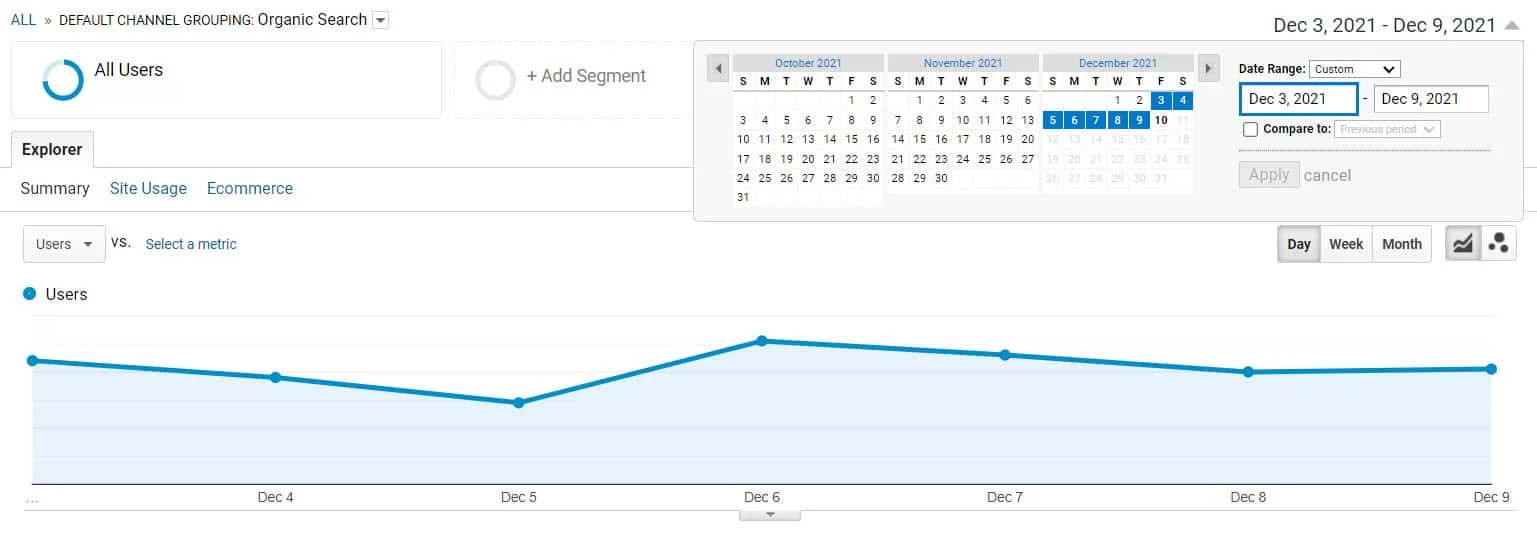Viewport: 1537px width, 533px height.
Task: Select the Day granularity toggle
Action: click(1298, 244)
